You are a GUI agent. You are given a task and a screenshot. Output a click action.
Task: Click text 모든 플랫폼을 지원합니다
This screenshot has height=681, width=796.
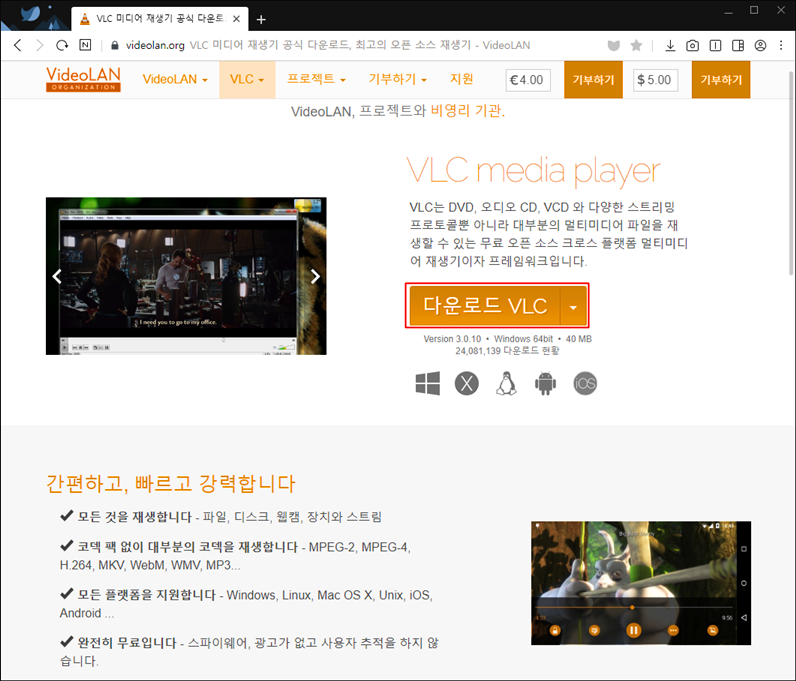click(147, 595)
